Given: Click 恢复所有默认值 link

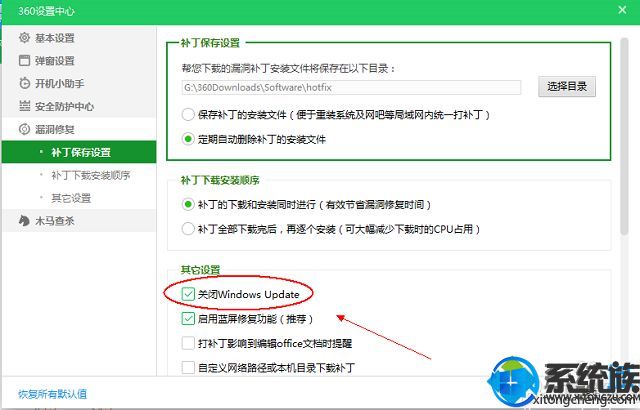Looking at the screenshot, I should (x=52, y=394).
